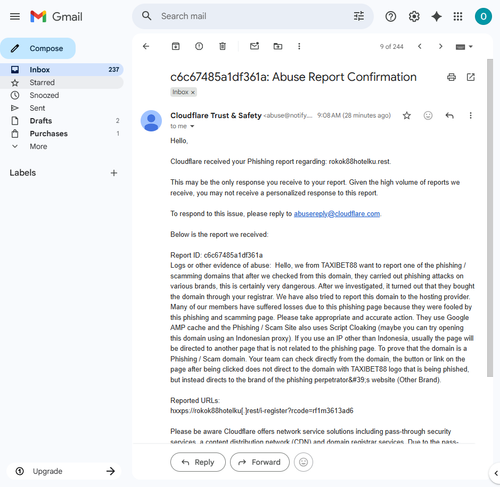Click the search magnifier icon
The width and height of the screenshot is (500, 487).
[x=147, y=16]
